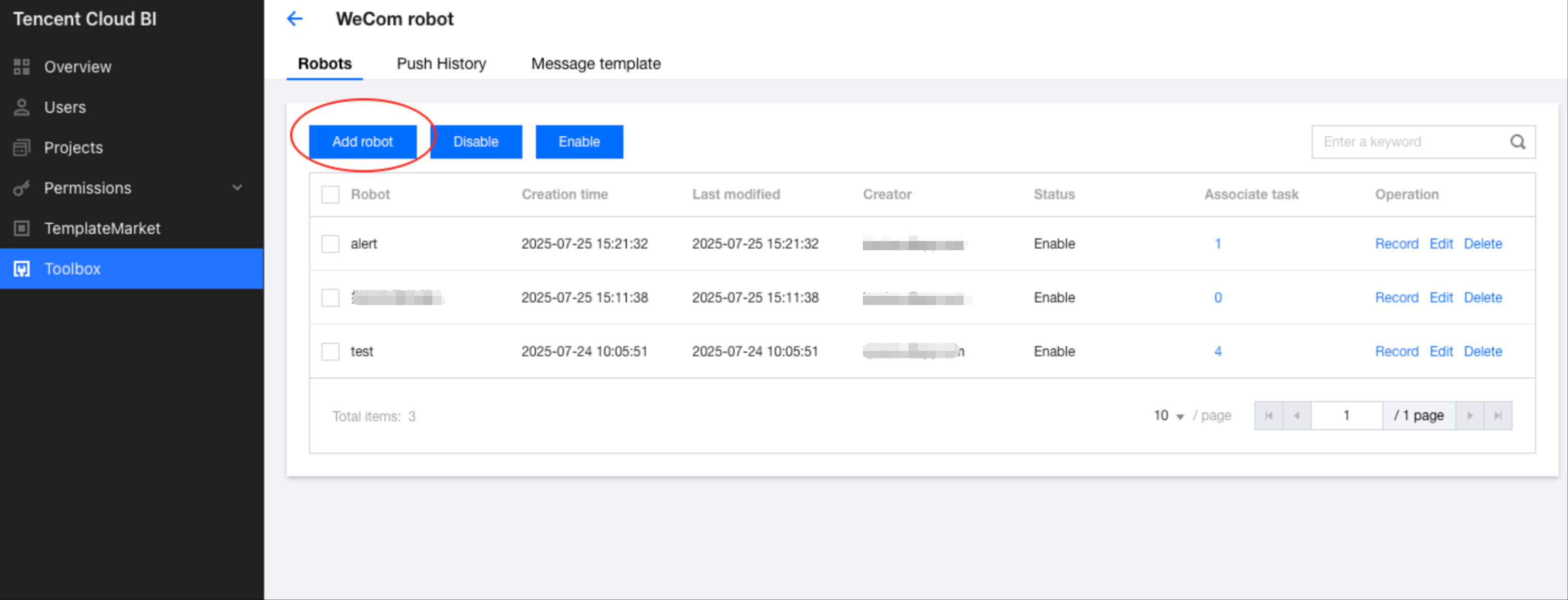Click the Toolbox sidebar icon

pos(22,269)
